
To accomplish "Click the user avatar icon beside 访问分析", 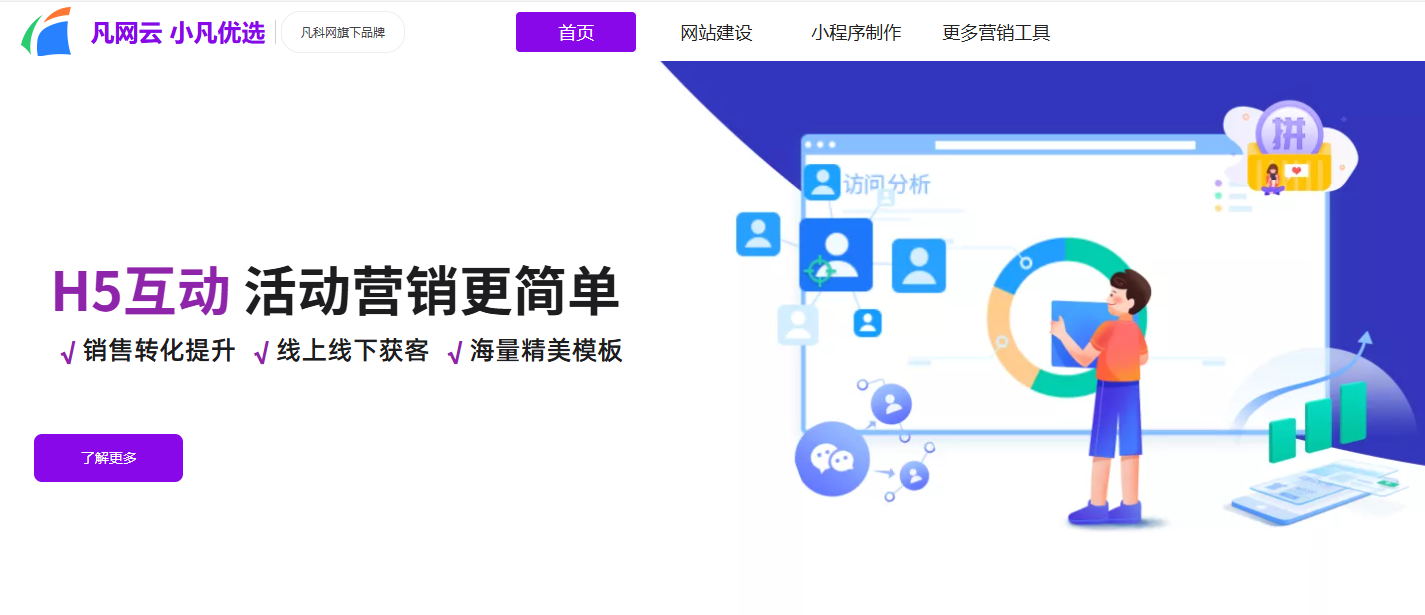I will click(822, 182).
